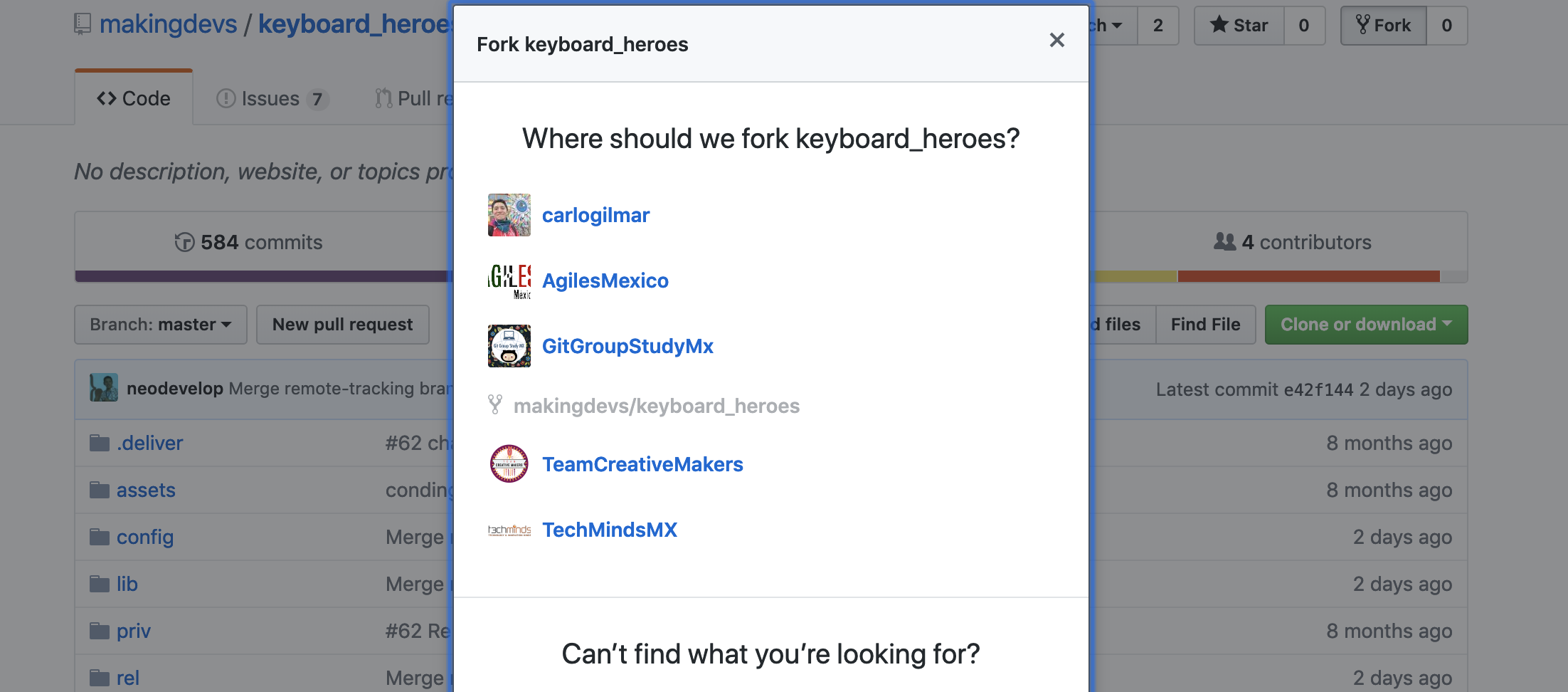
Task: Expand the Clone or download menu
Action: click(1365, 325)
